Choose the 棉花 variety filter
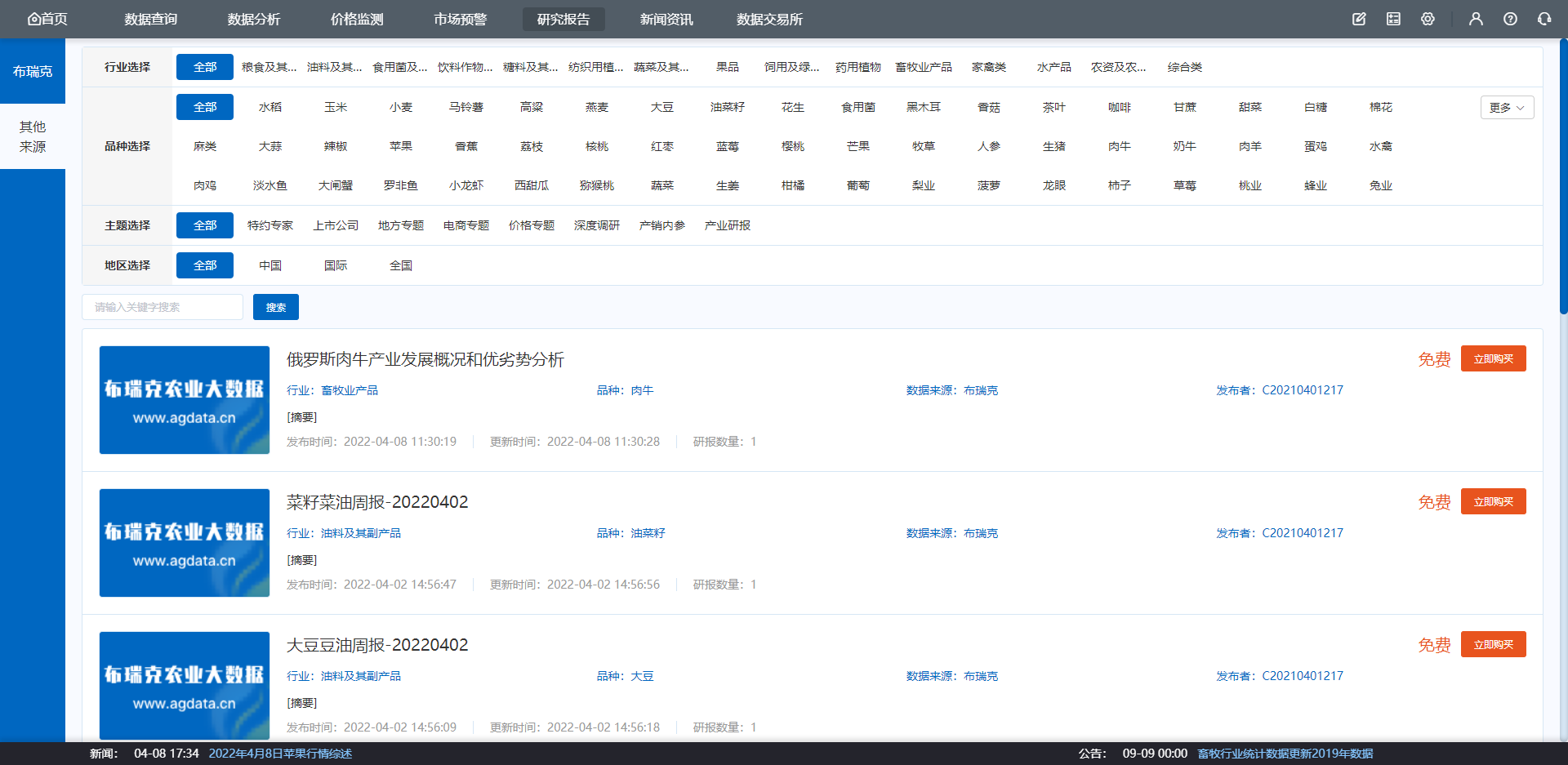Image resolution: width=1568 pixels, height=765 pixels. point(1381,107)
